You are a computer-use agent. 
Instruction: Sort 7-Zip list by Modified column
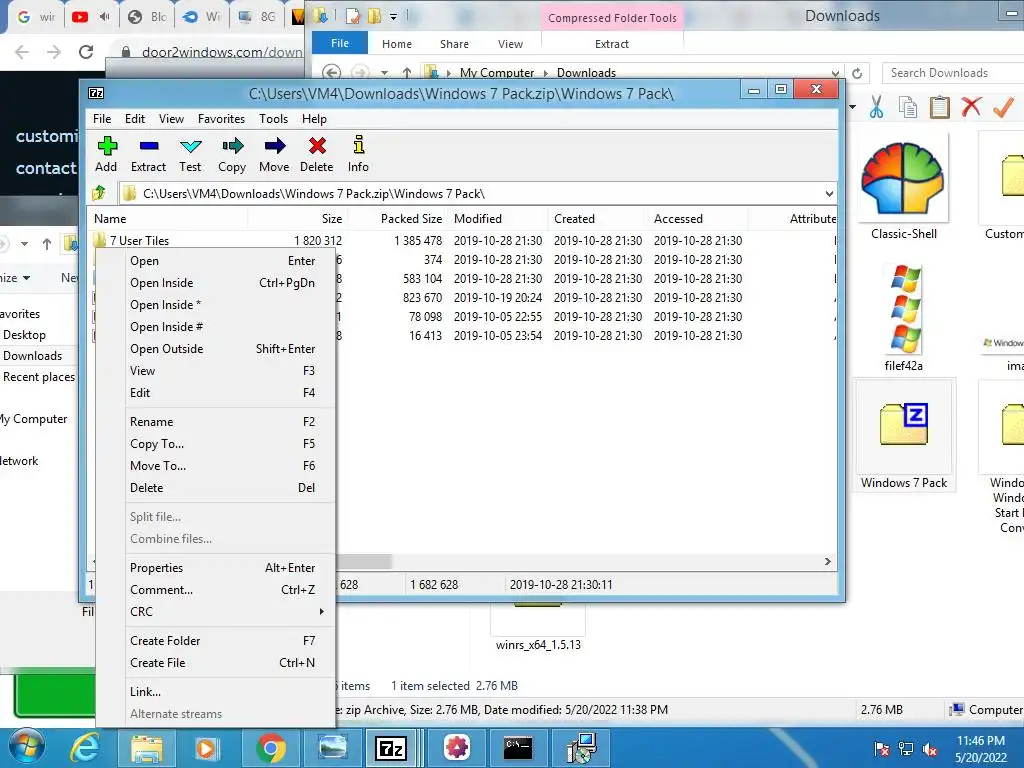(498, 219)
